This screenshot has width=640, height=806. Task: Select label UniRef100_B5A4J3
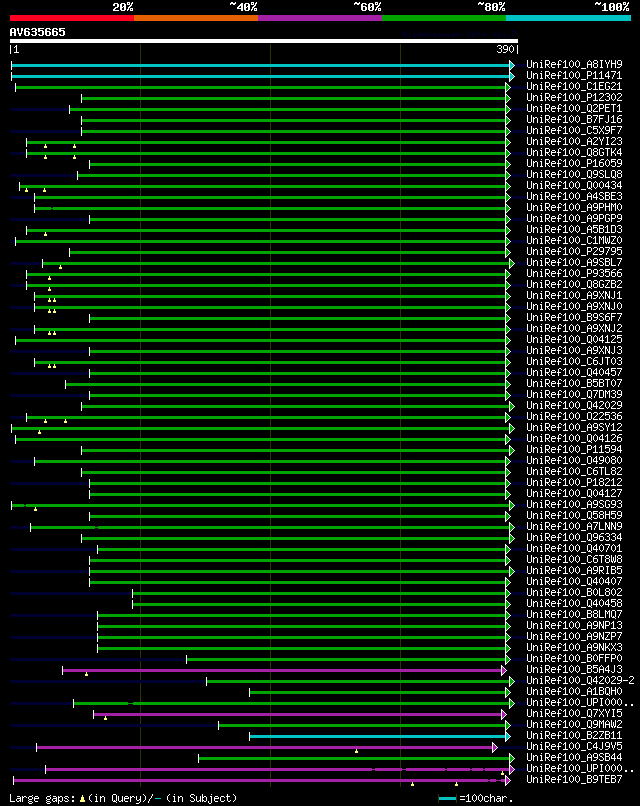[574, 669]
